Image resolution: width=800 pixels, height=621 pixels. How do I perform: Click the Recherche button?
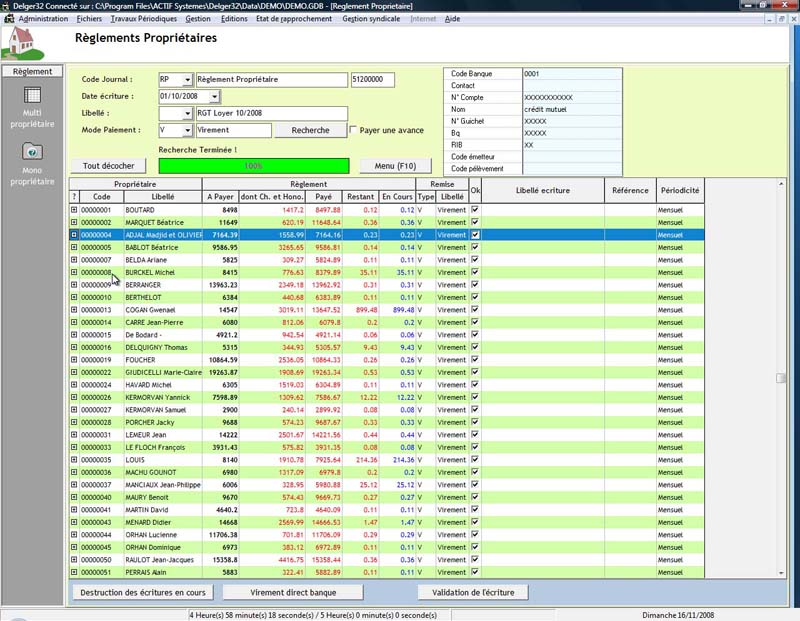point(310,130)
